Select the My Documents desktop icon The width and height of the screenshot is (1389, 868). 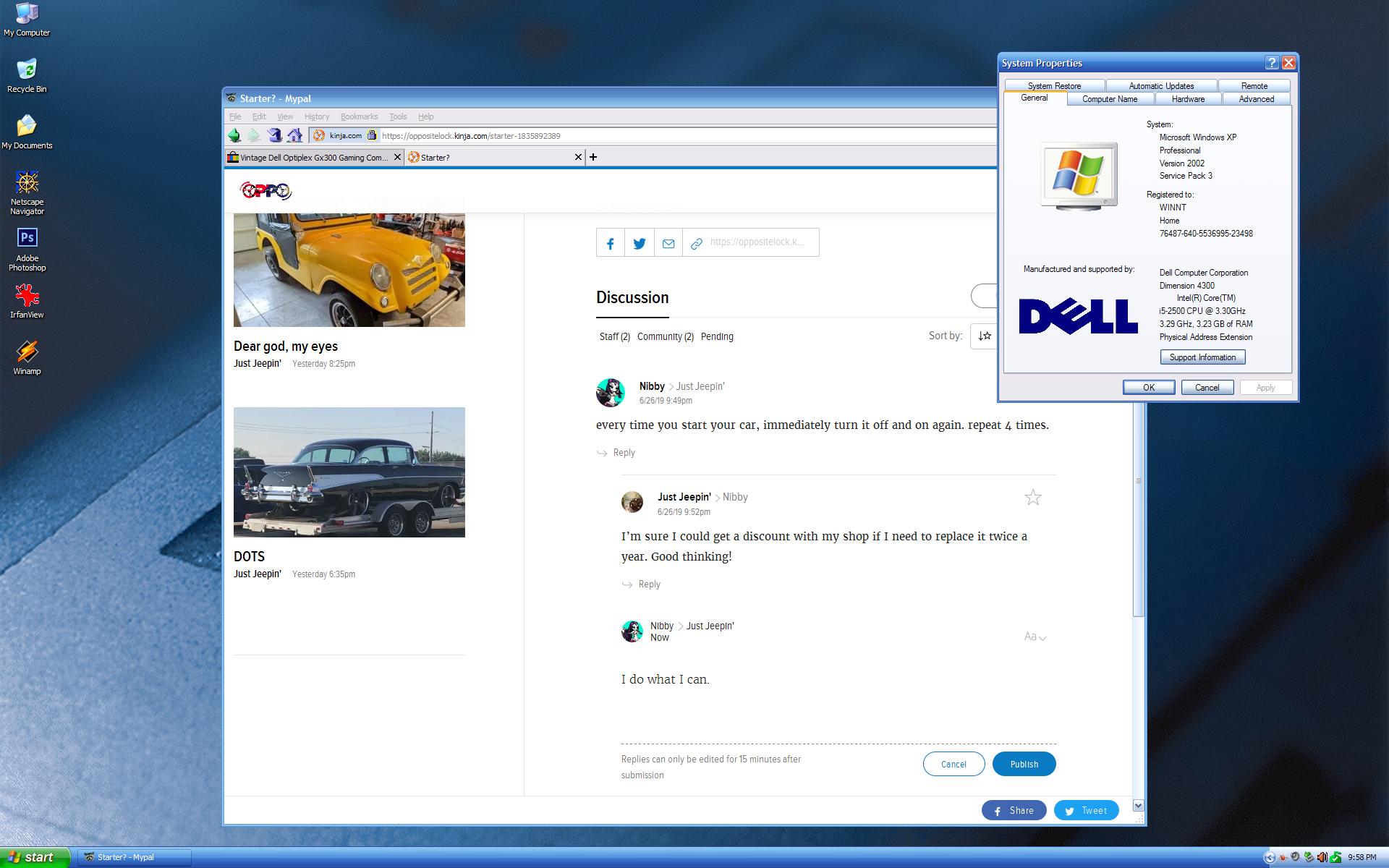[x=27, y=132]
